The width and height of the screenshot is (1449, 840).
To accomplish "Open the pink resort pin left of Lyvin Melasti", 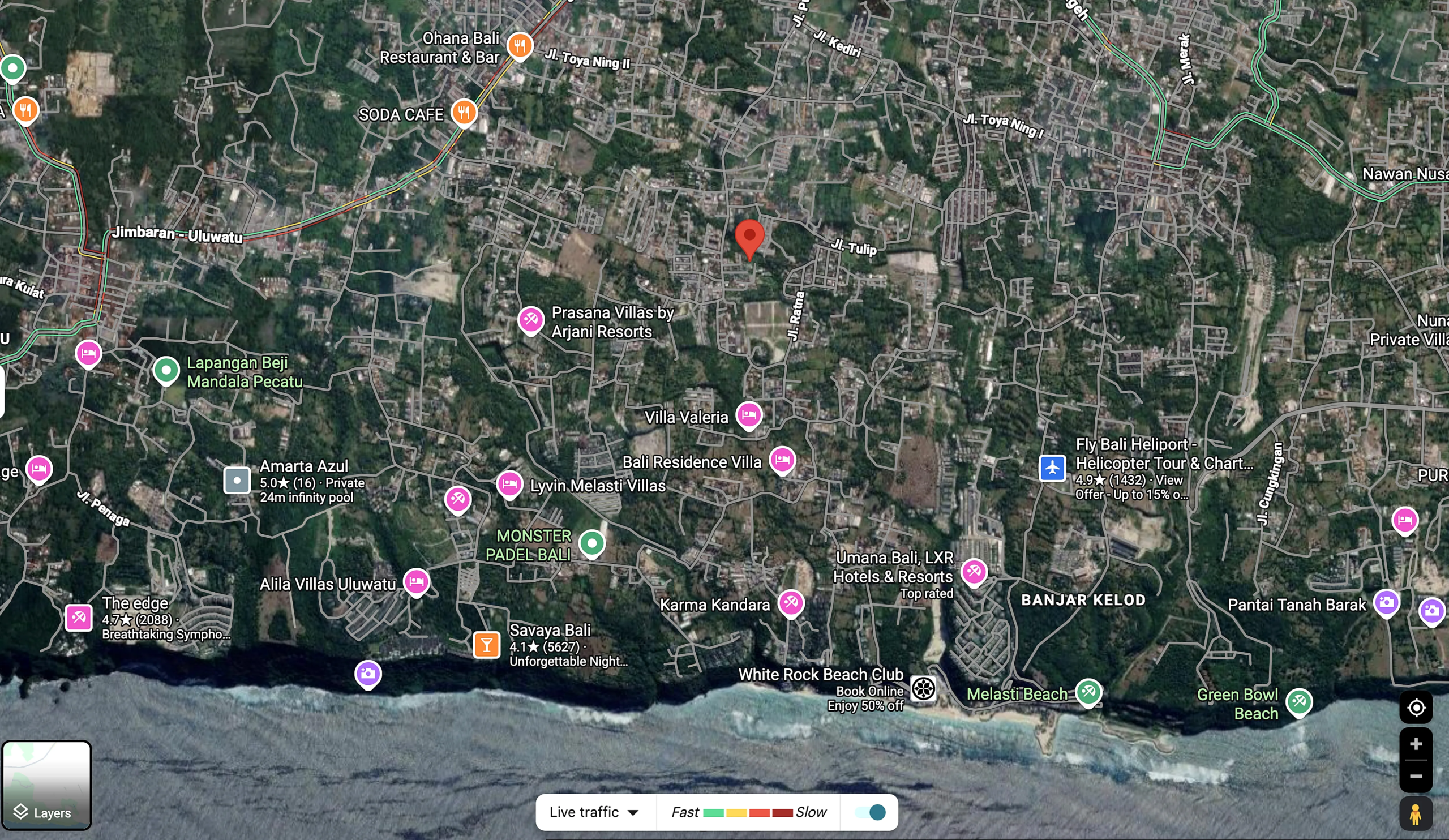I will [x=458, y=499].
